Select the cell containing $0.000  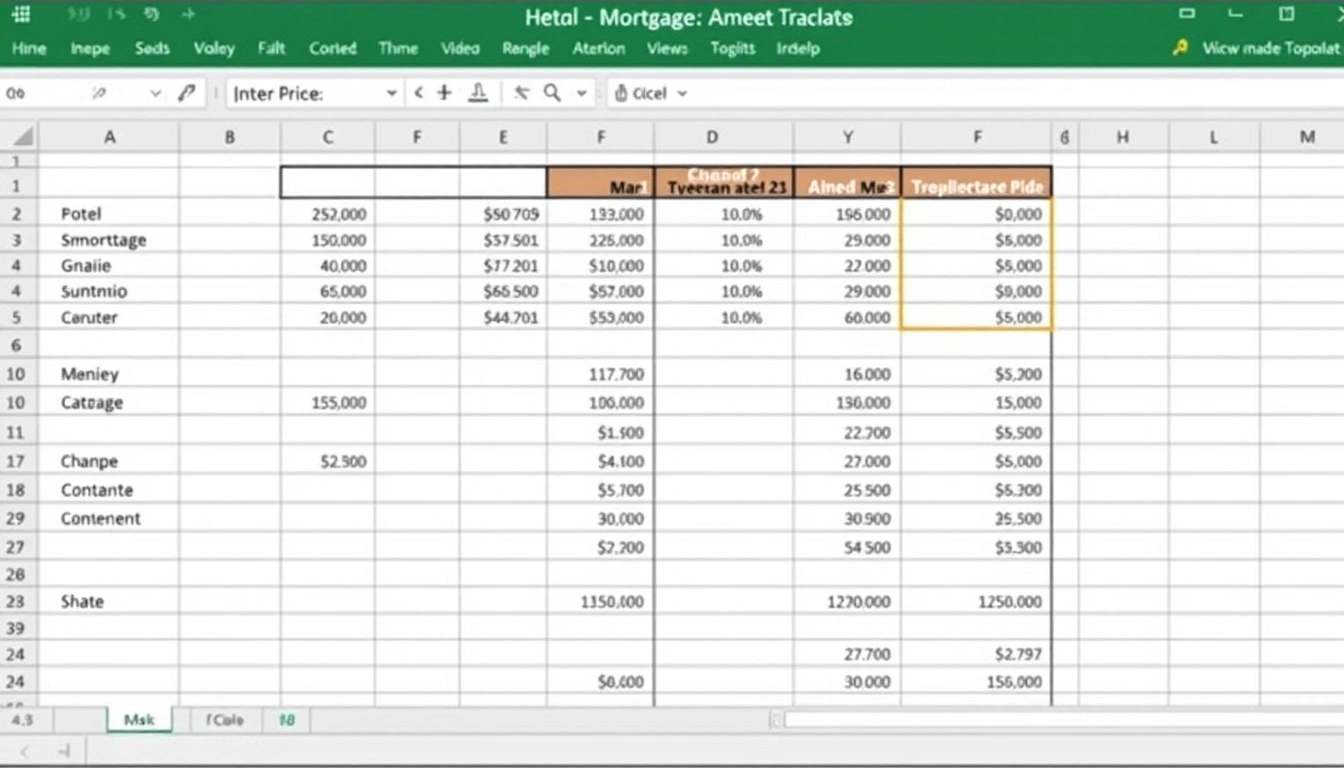601,682
